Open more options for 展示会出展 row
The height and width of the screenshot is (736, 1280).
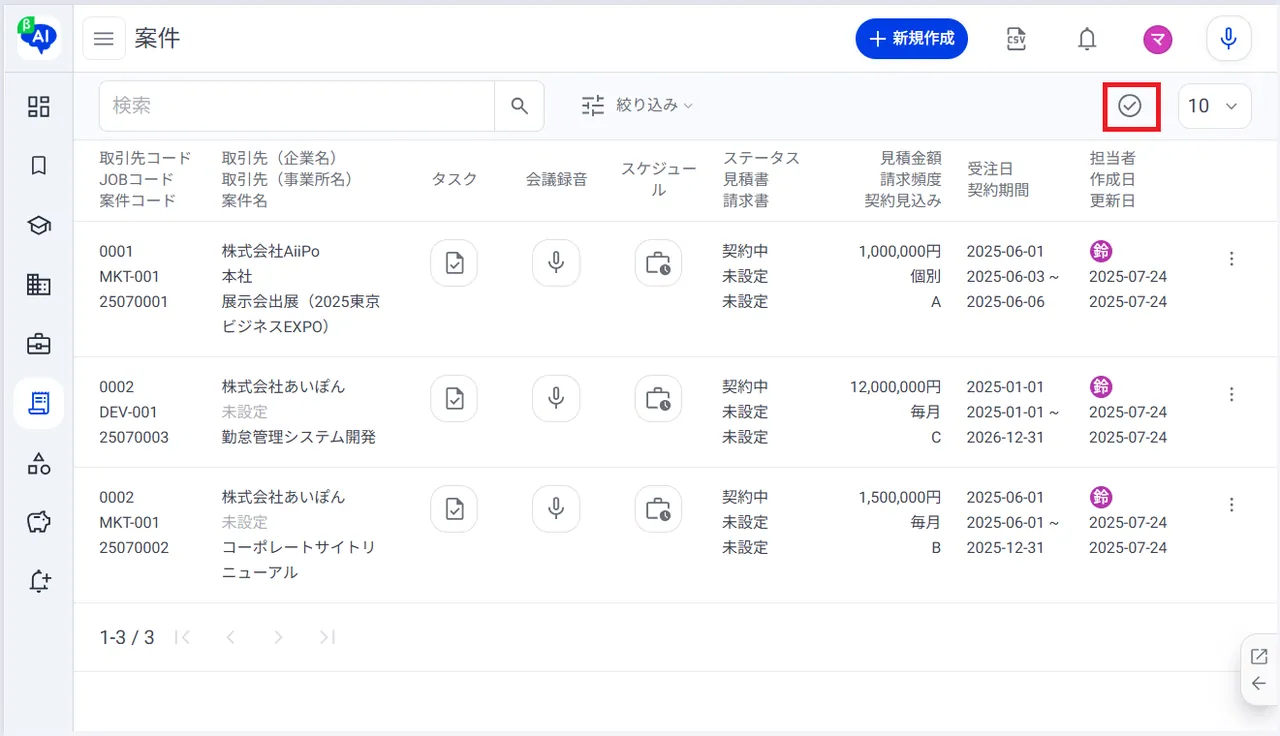[1231, 259]
